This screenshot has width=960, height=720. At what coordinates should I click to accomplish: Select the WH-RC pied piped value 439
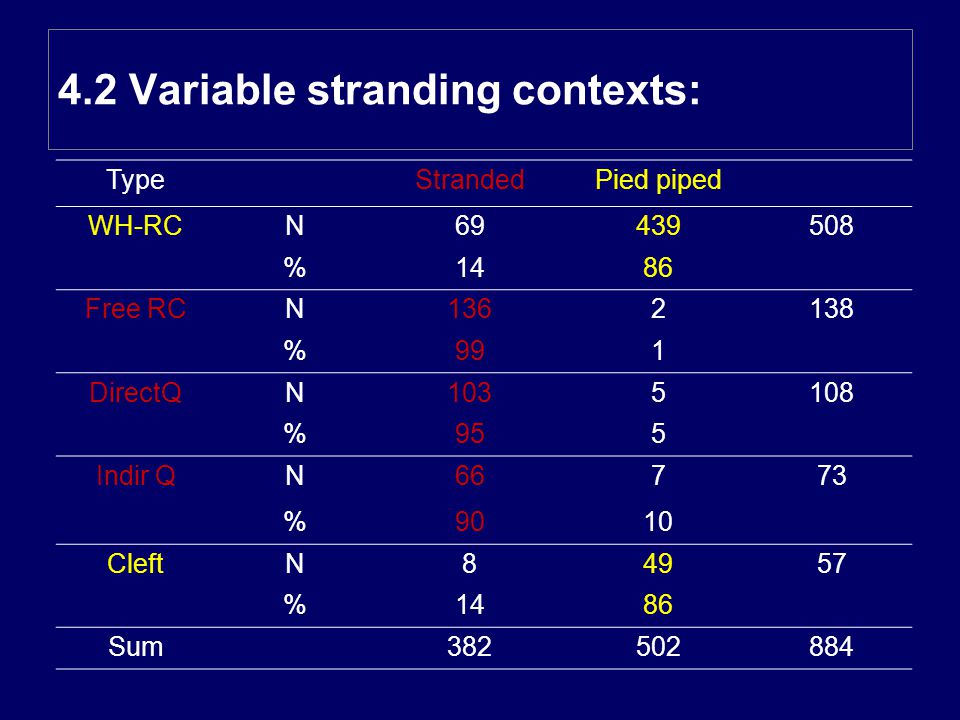pyautogui.click(x=658, y=226)
